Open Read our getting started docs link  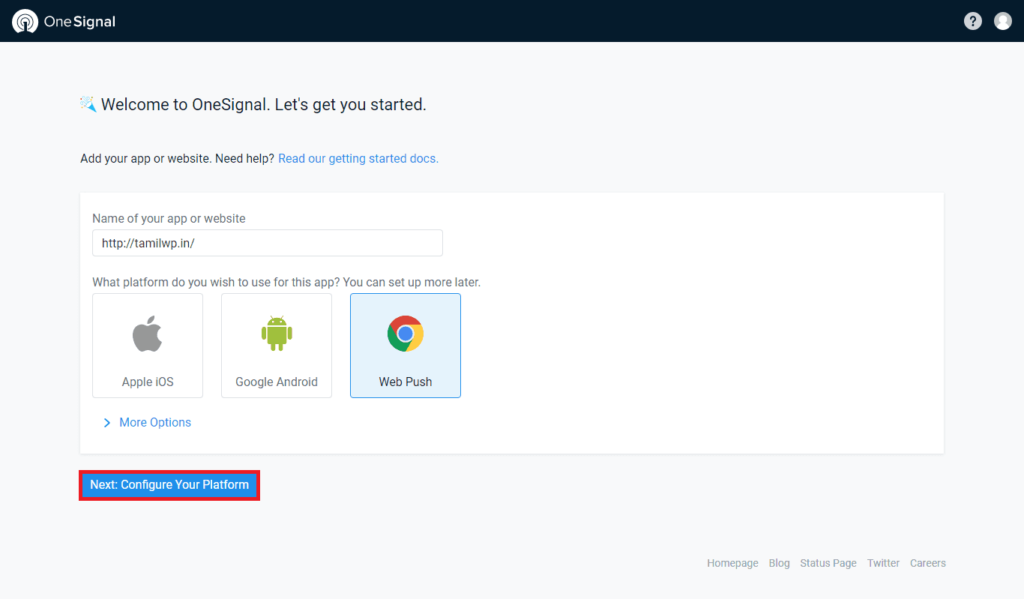[x=358, y=159]
